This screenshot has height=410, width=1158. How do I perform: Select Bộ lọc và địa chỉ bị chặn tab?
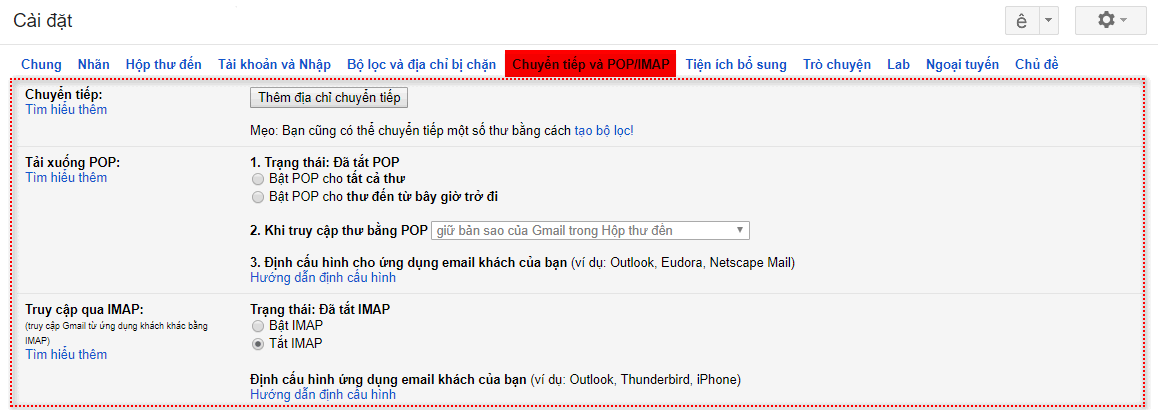[x=422, y=64]
